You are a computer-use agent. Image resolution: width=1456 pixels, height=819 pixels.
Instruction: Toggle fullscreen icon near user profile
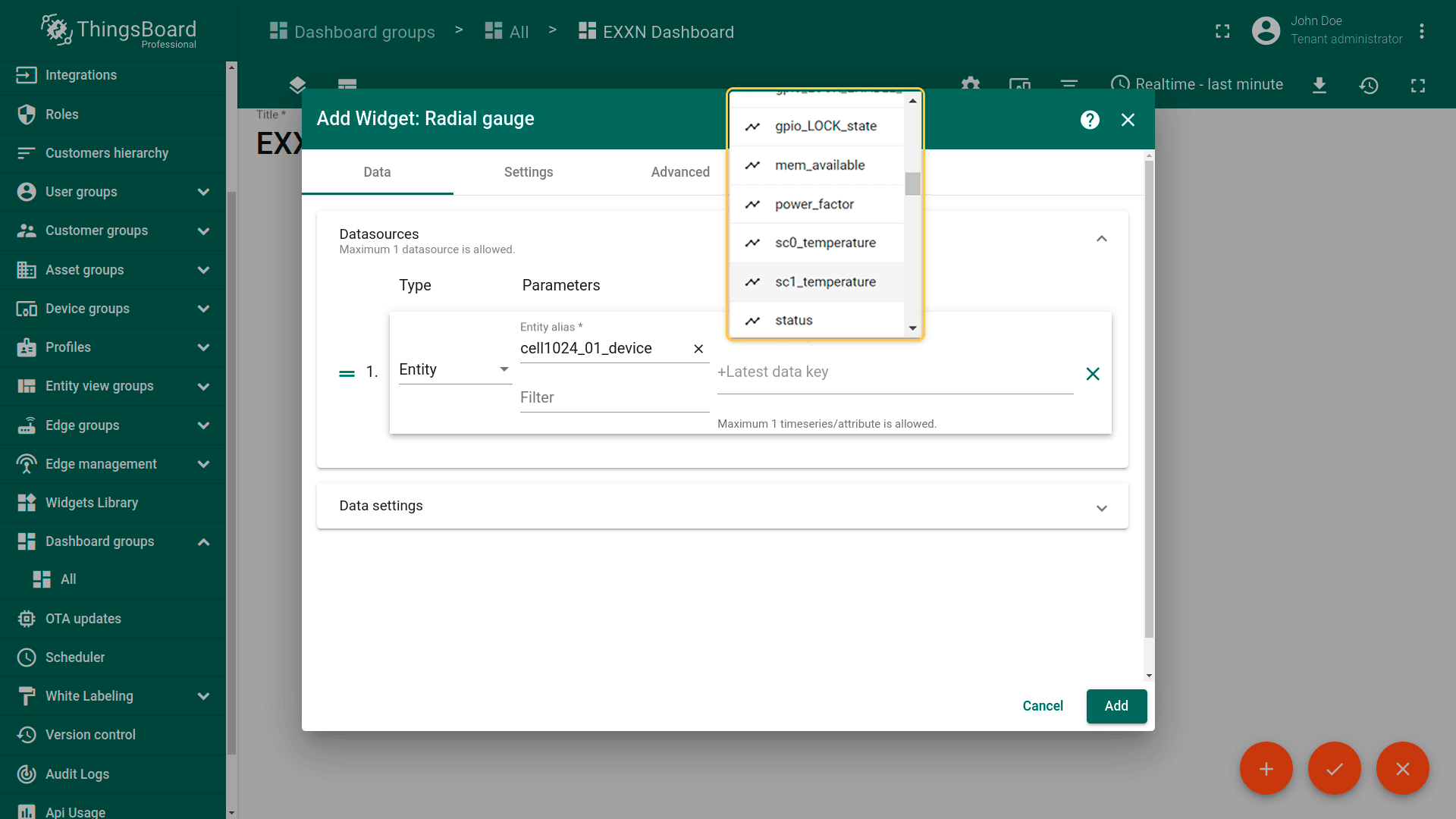1222,31
